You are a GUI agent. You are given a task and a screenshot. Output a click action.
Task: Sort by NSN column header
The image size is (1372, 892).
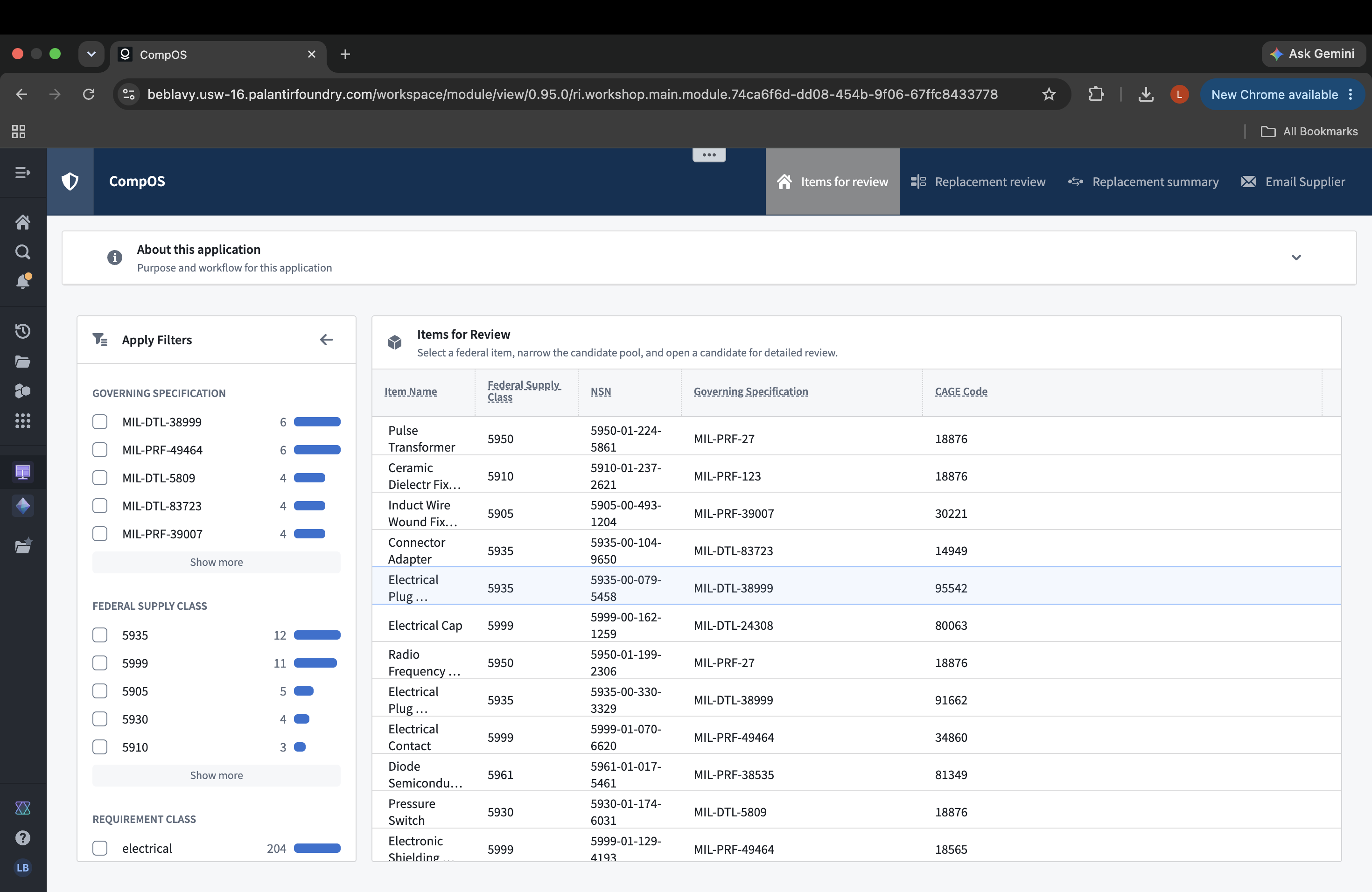[601, 392]
